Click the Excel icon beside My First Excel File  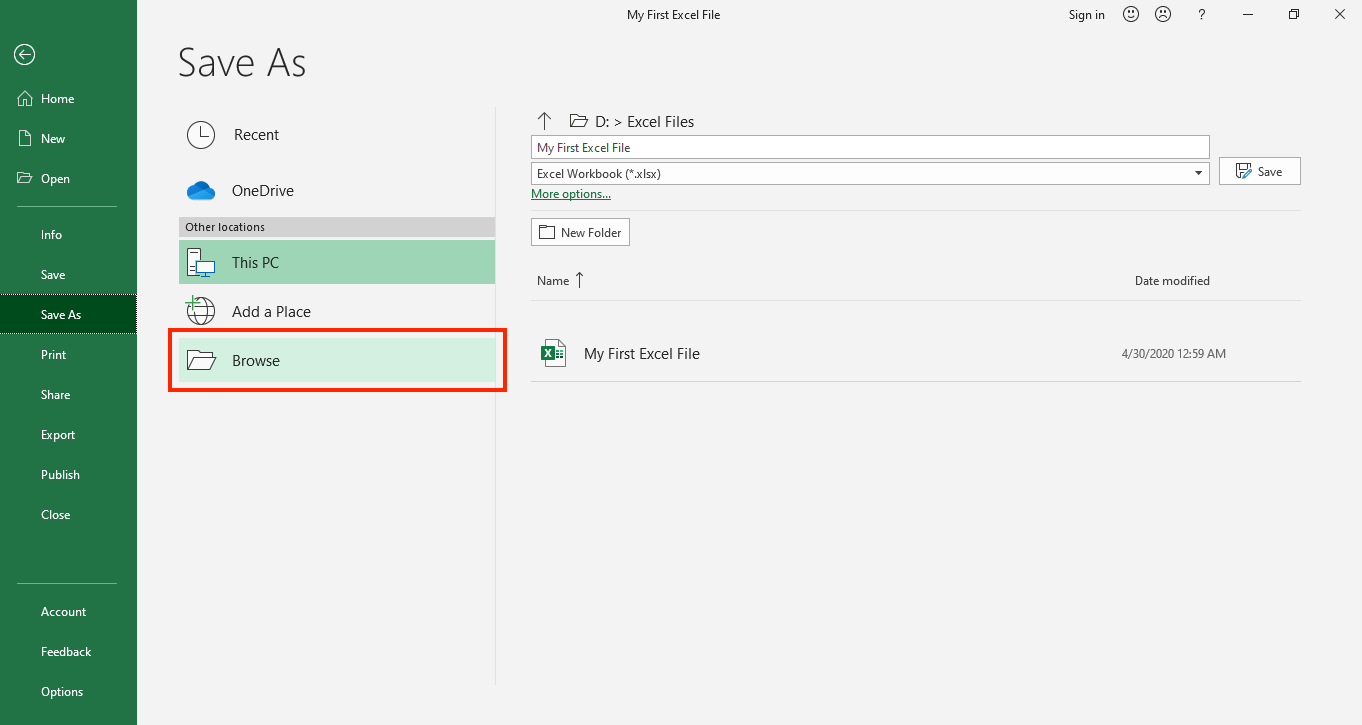point(553,353)
